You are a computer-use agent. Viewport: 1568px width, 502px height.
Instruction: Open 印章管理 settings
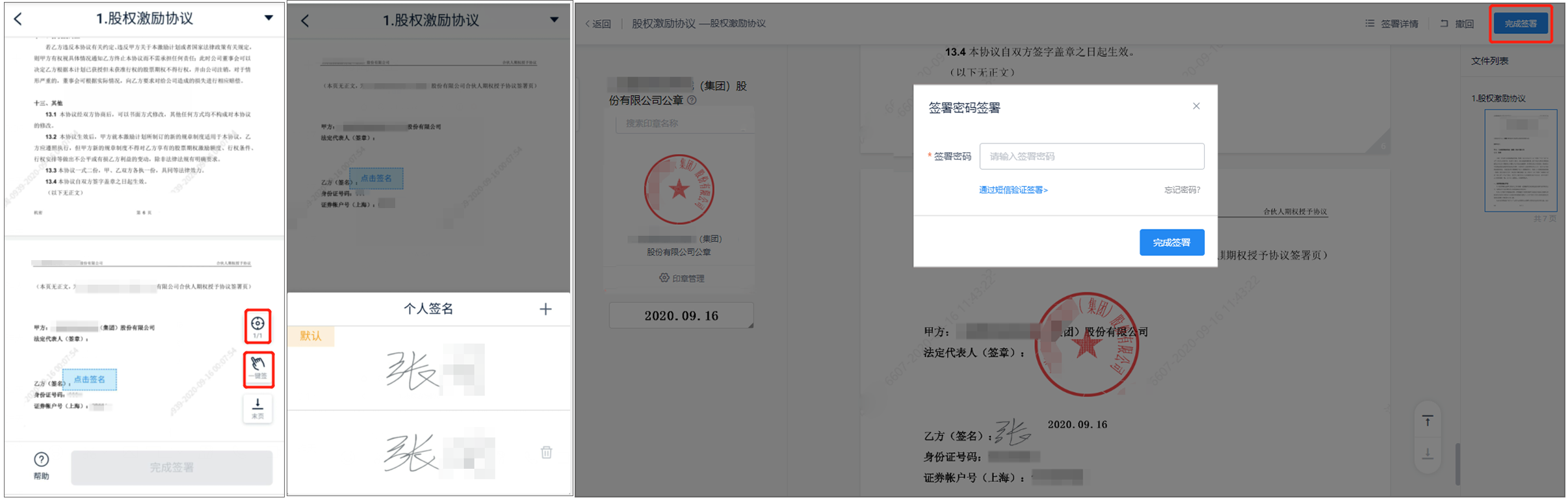[681, 278]
